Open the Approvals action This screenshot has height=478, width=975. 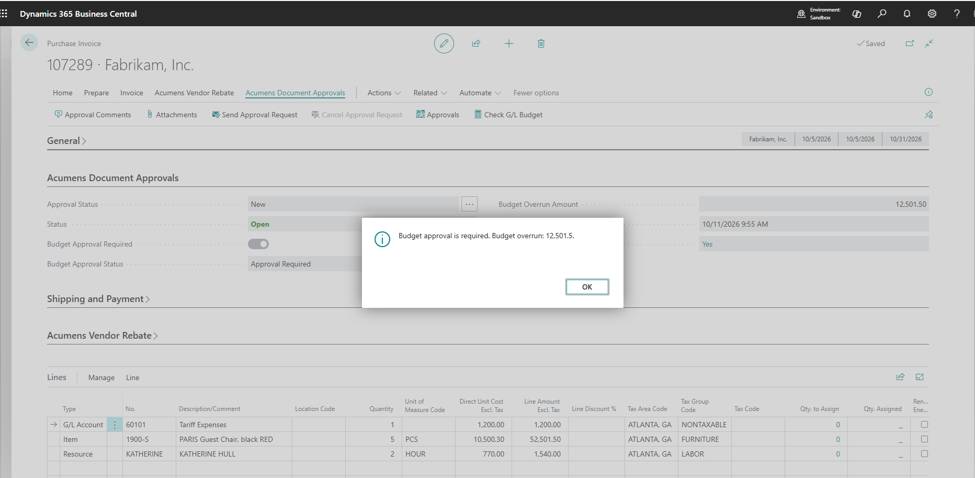[438, 114]
